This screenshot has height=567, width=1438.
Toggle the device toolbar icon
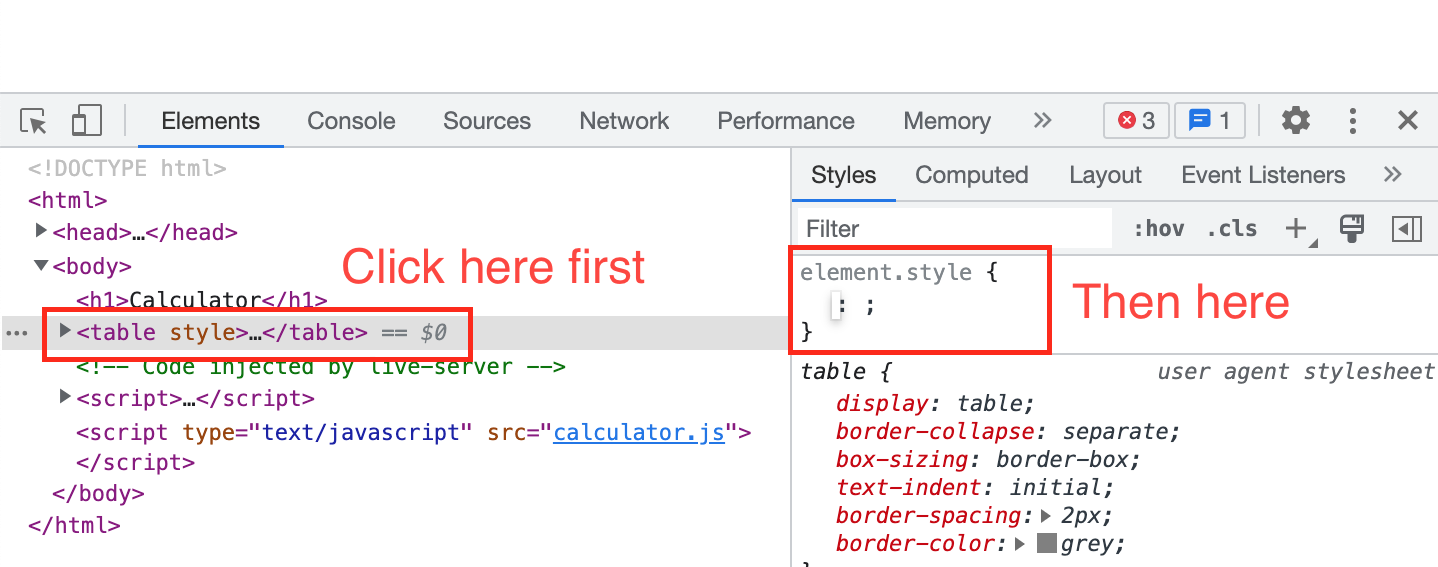[x=87, y=122]
